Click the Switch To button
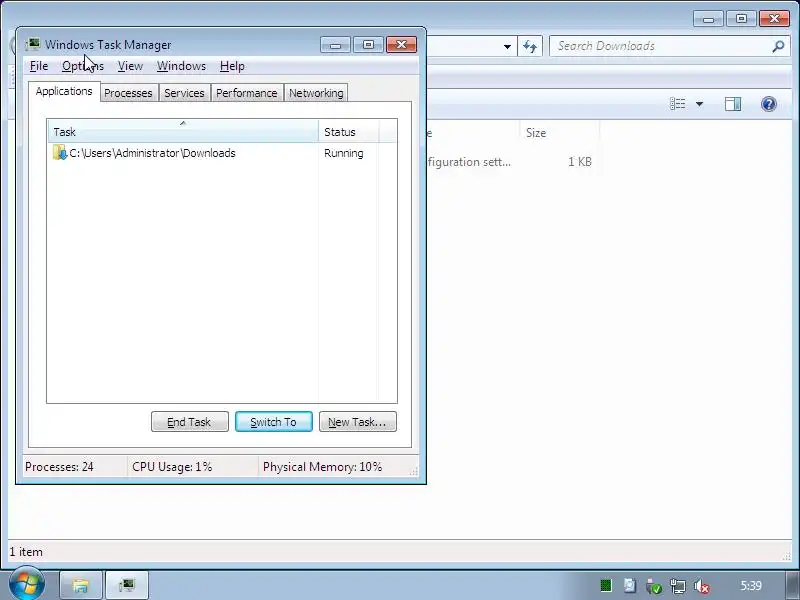 tap(273, 422)
